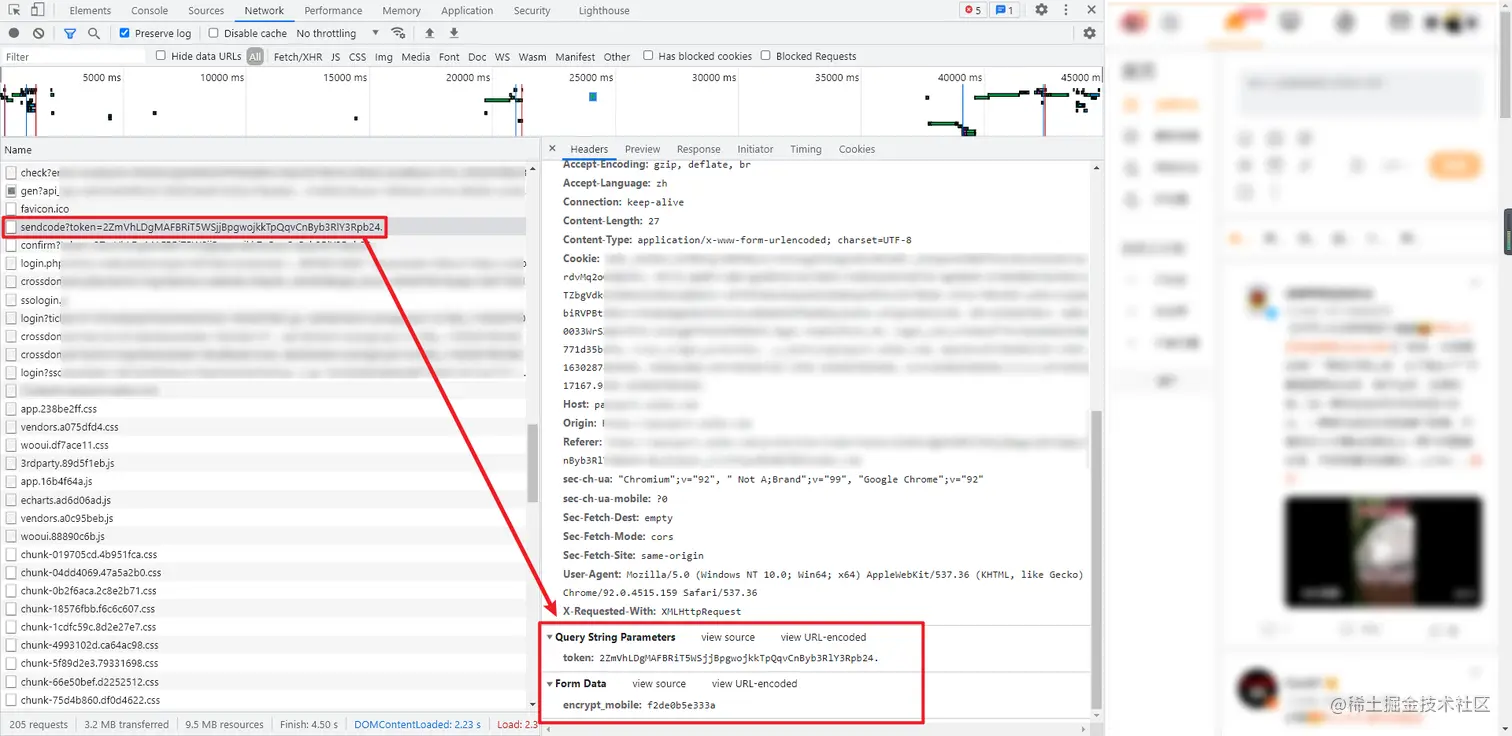Show the request Cookies tab
Viewport: 1512px width, 736px height.
tap(857, 149)
